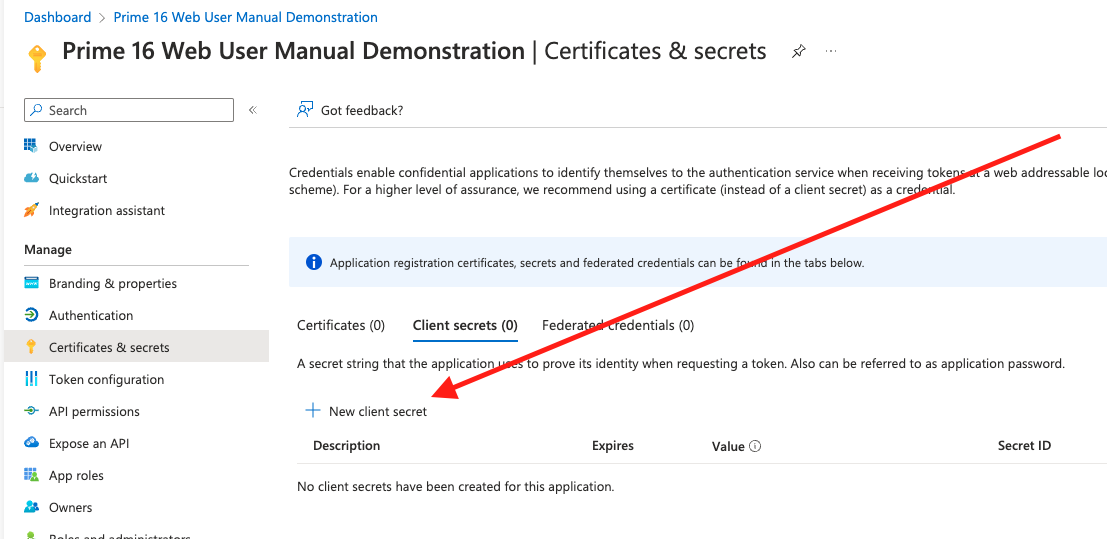Screen dimensions: 1107x539
Task: Pin the page with the pin icon
Action: (x=798, y=51)
